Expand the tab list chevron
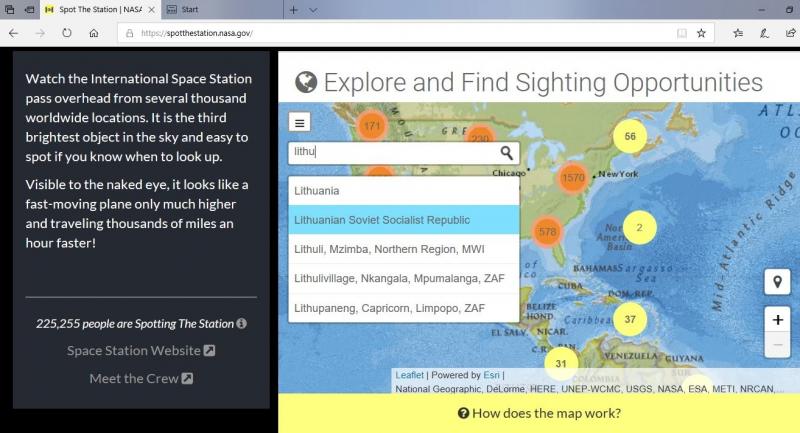The image size is (800, 433). [314, 9]
